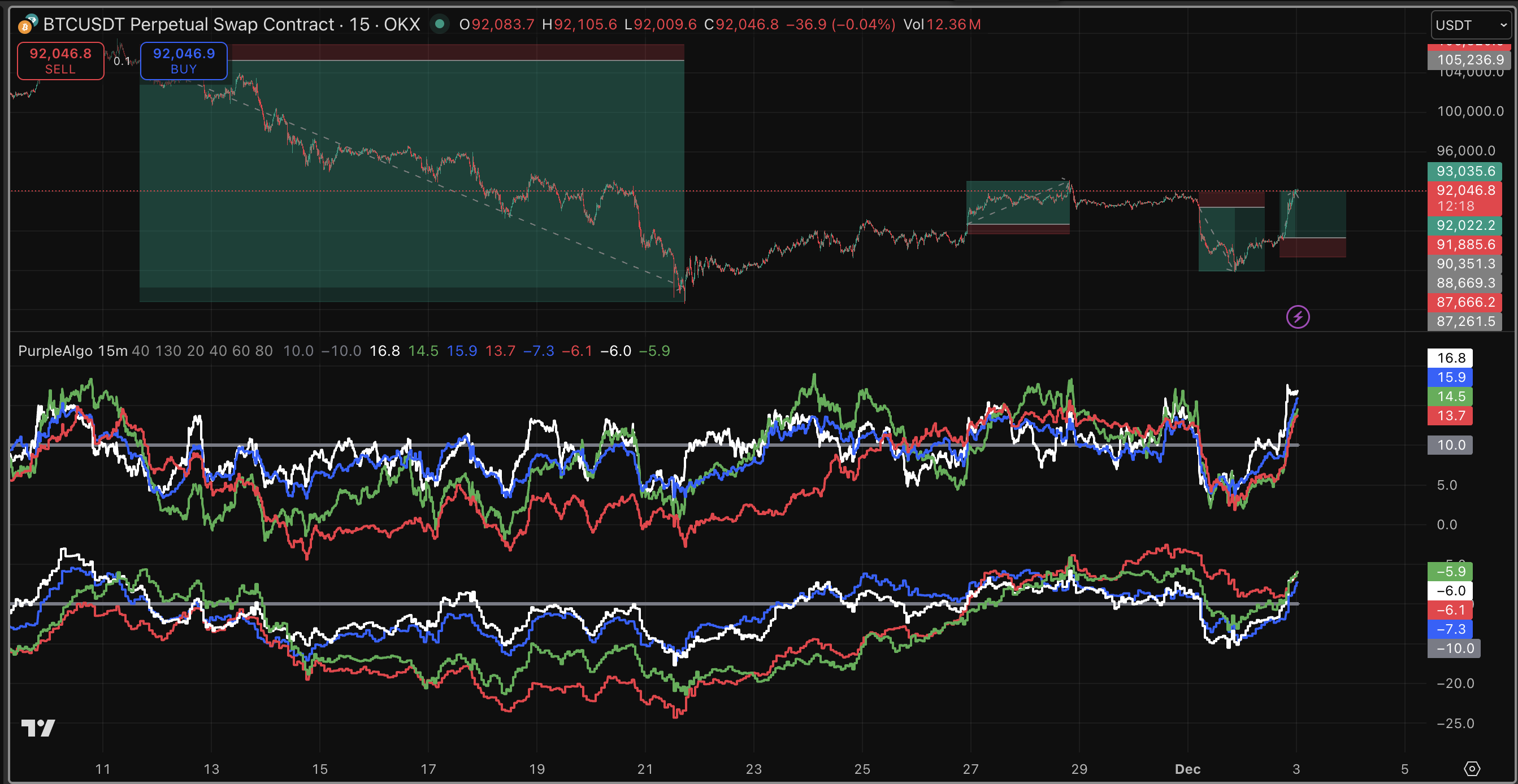This screenshot has height=784, width=1518.
Task: Click the red 87,666.2 price axis label
Action: [x=1465, y=302]
